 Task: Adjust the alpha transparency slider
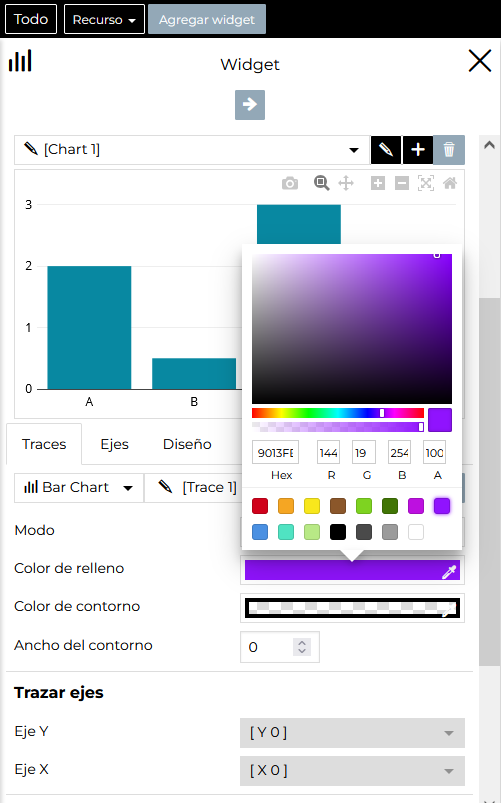pyautogui.click(x=338, y=427)
